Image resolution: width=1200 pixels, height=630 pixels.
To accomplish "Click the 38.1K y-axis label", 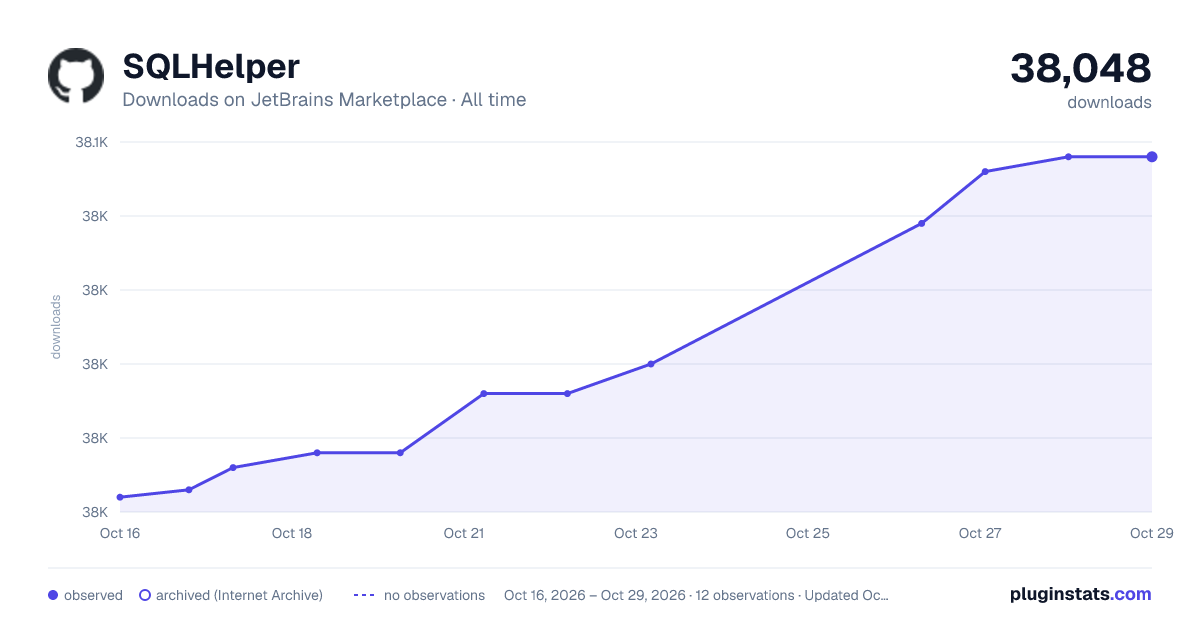I will [92, 142].
